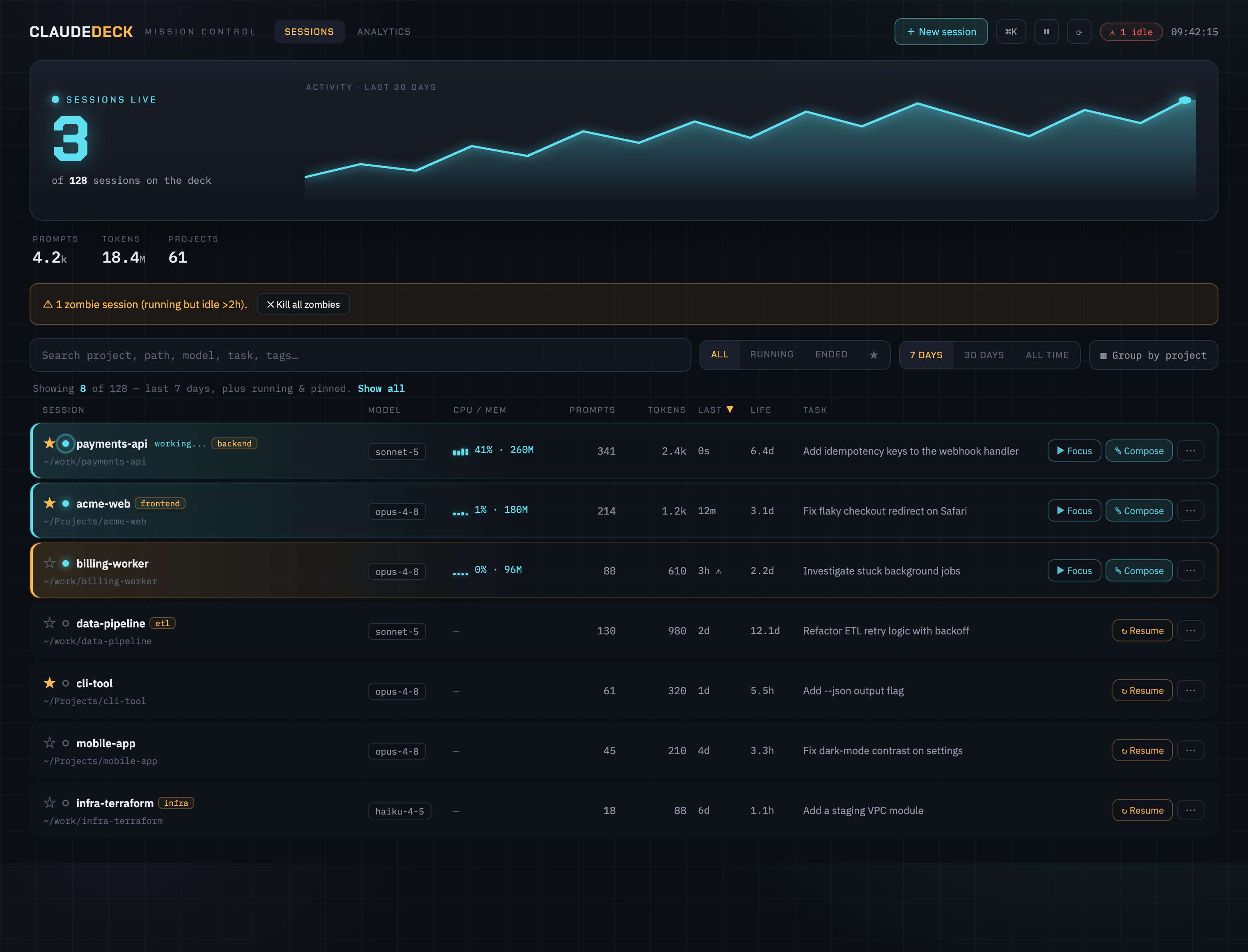Unpin the cli-tool star
This screenshot has width=1248, height=952.
pos(49,683)
